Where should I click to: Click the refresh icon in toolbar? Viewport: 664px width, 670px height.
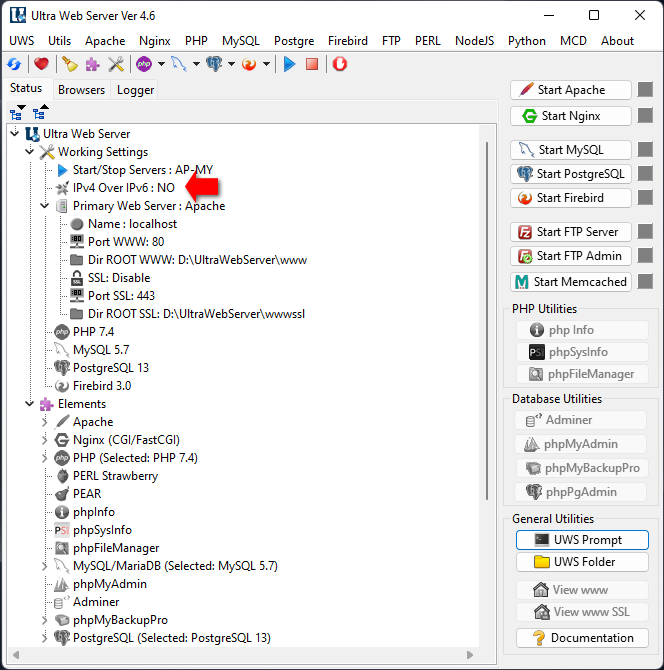click(14, 65)
